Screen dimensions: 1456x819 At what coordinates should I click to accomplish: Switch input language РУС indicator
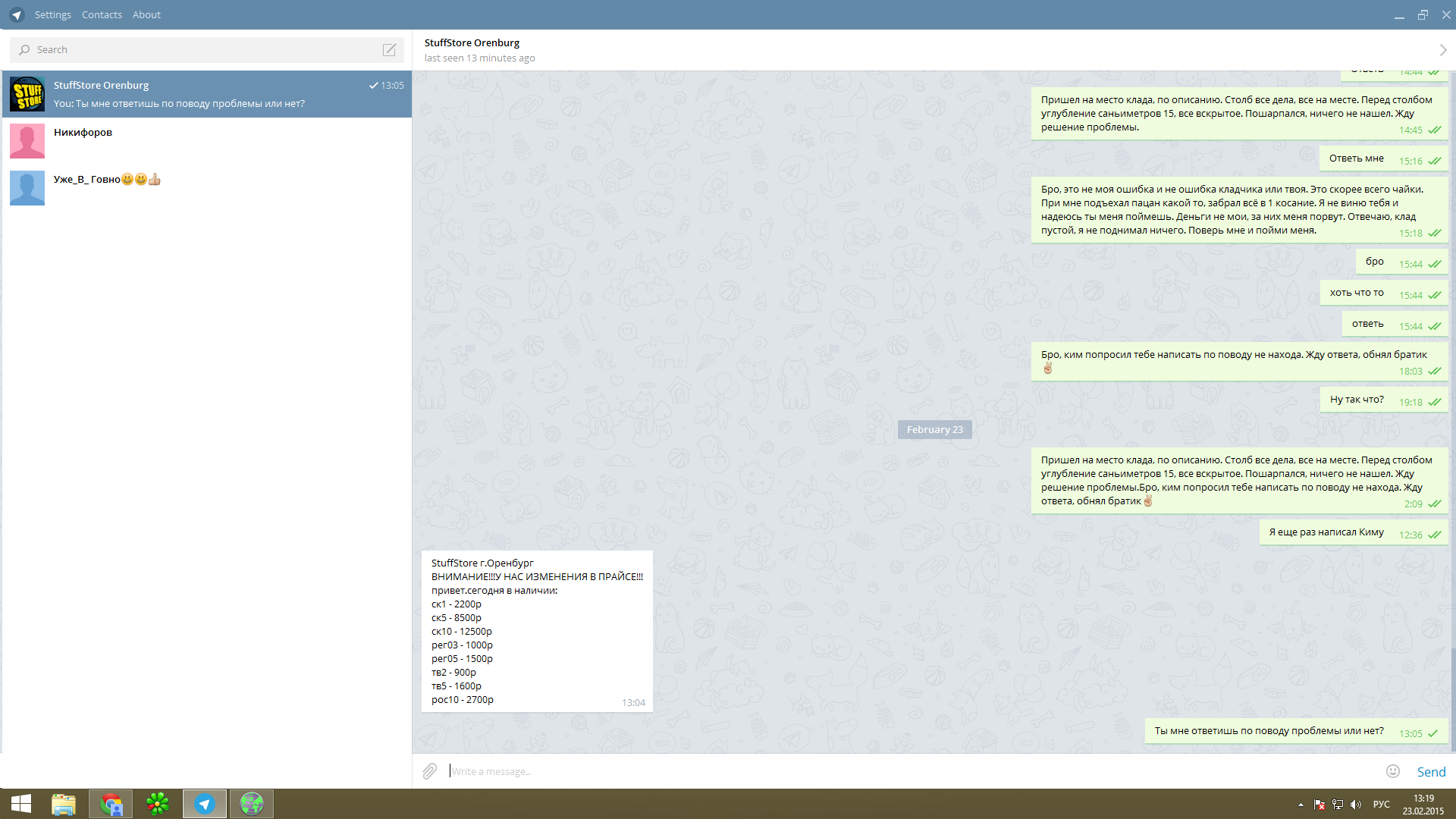[x=1382, y=805]
